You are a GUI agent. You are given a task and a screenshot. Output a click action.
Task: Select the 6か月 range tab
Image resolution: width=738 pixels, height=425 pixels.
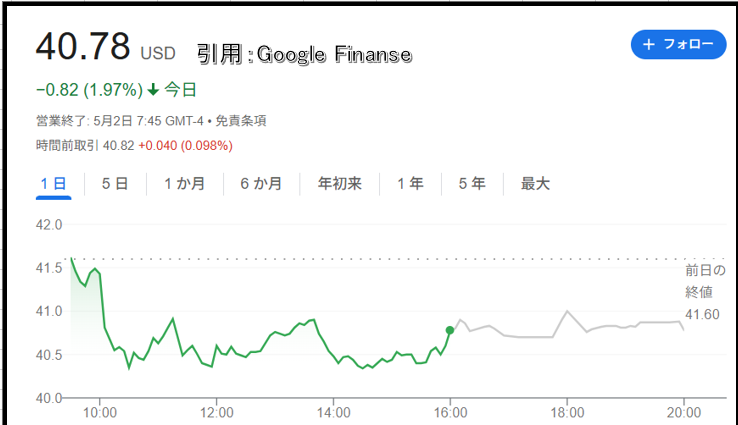tap(261, 184)
